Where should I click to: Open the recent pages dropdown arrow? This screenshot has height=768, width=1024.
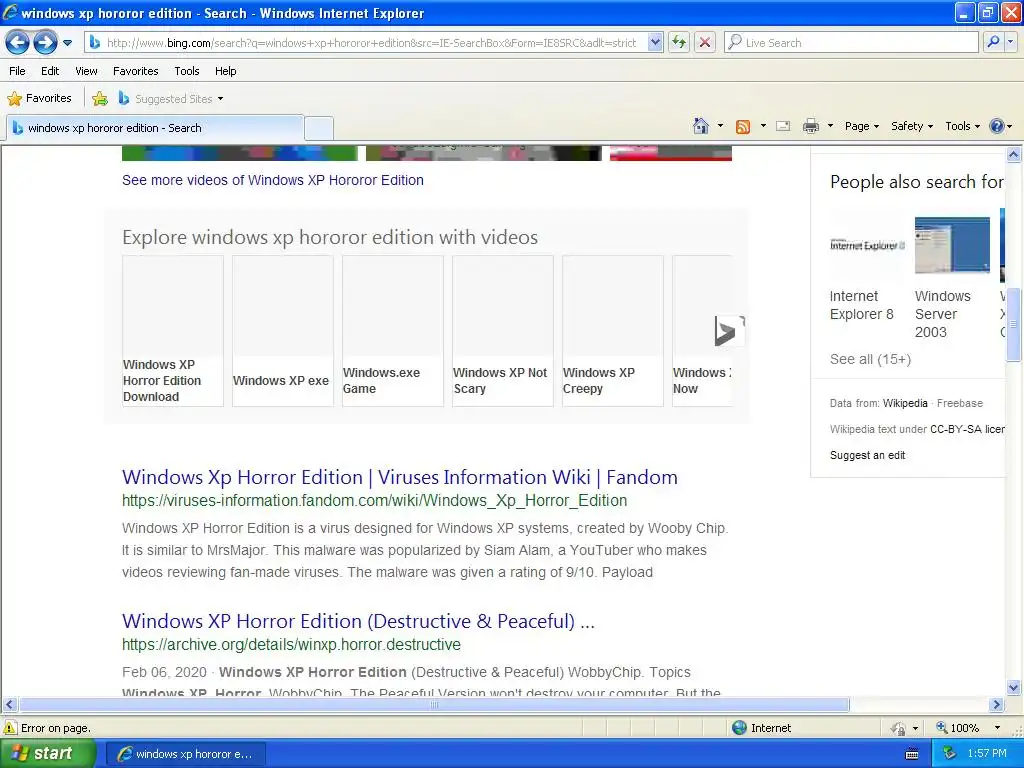tap(67, 43)
